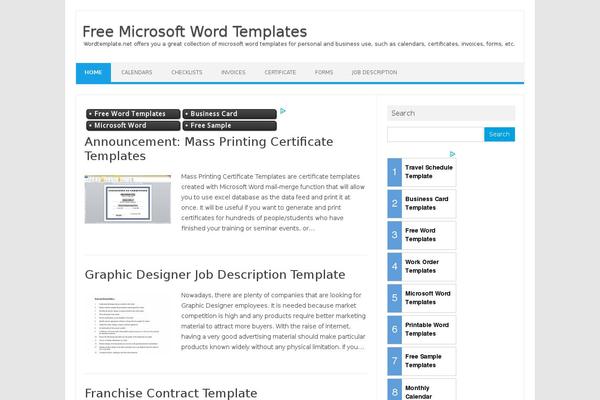Open the Microsoft Word Templates sidebar ad

pos(422,298)
